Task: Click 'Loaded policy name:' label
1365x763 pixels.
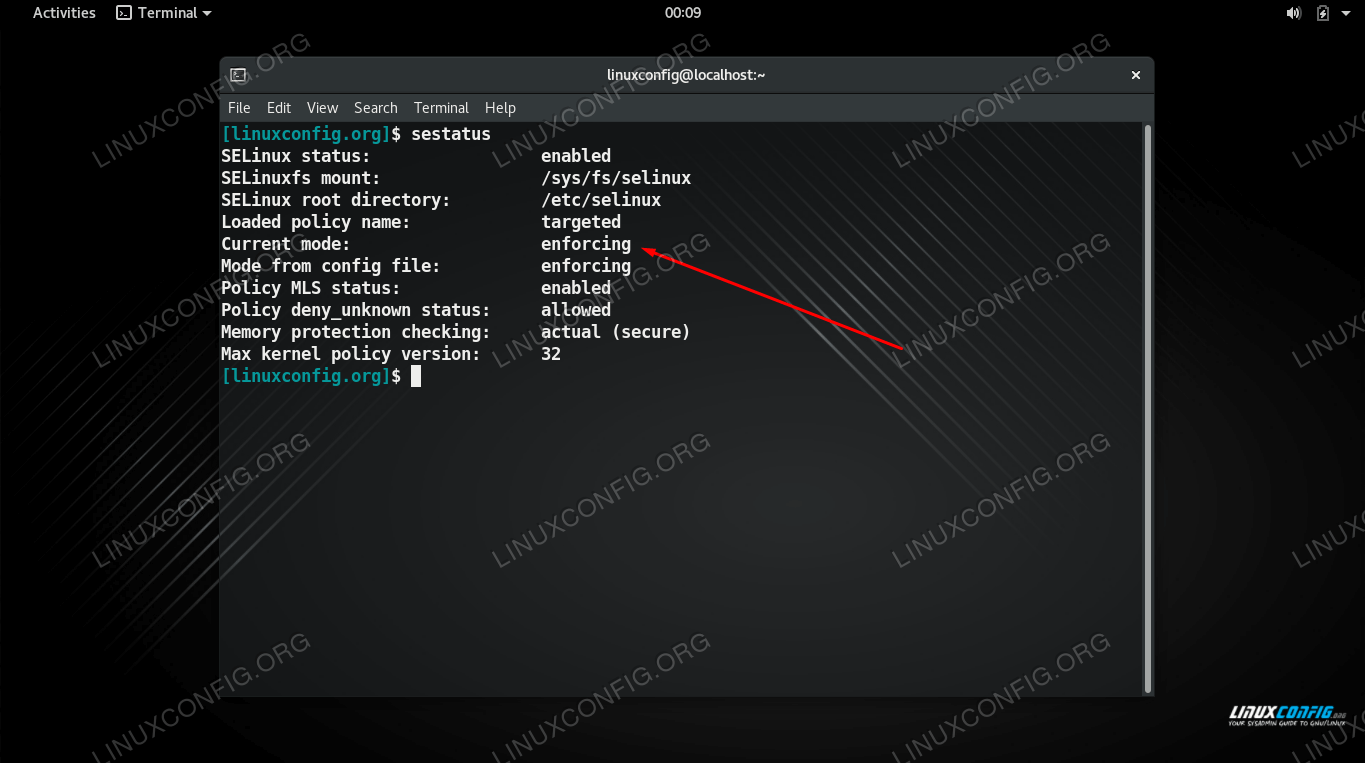Action: pos(316,222)
